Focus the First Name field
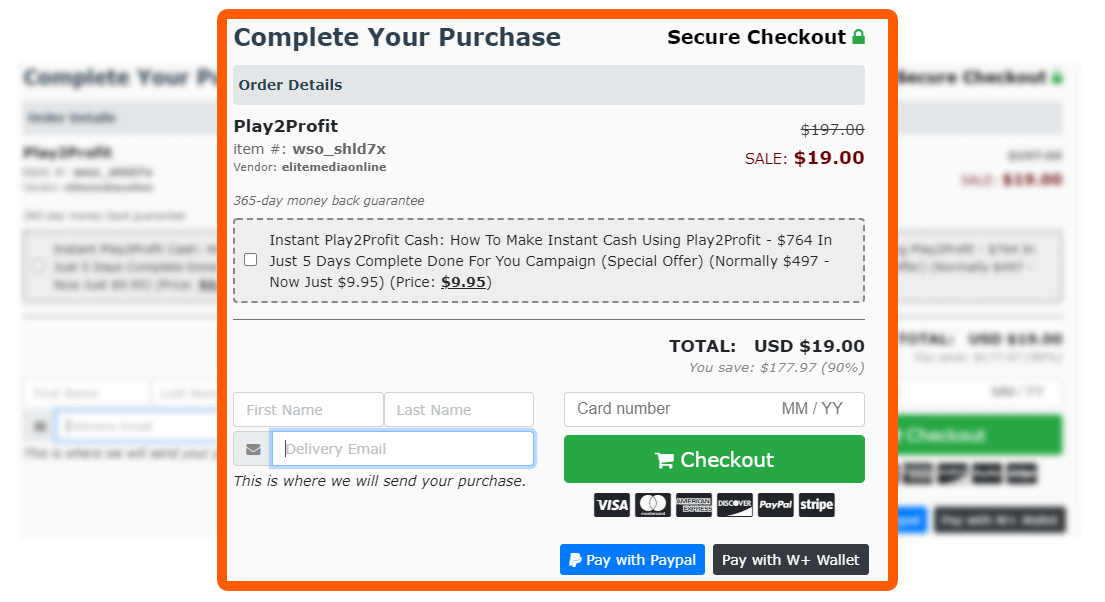 tap(309, 410)
